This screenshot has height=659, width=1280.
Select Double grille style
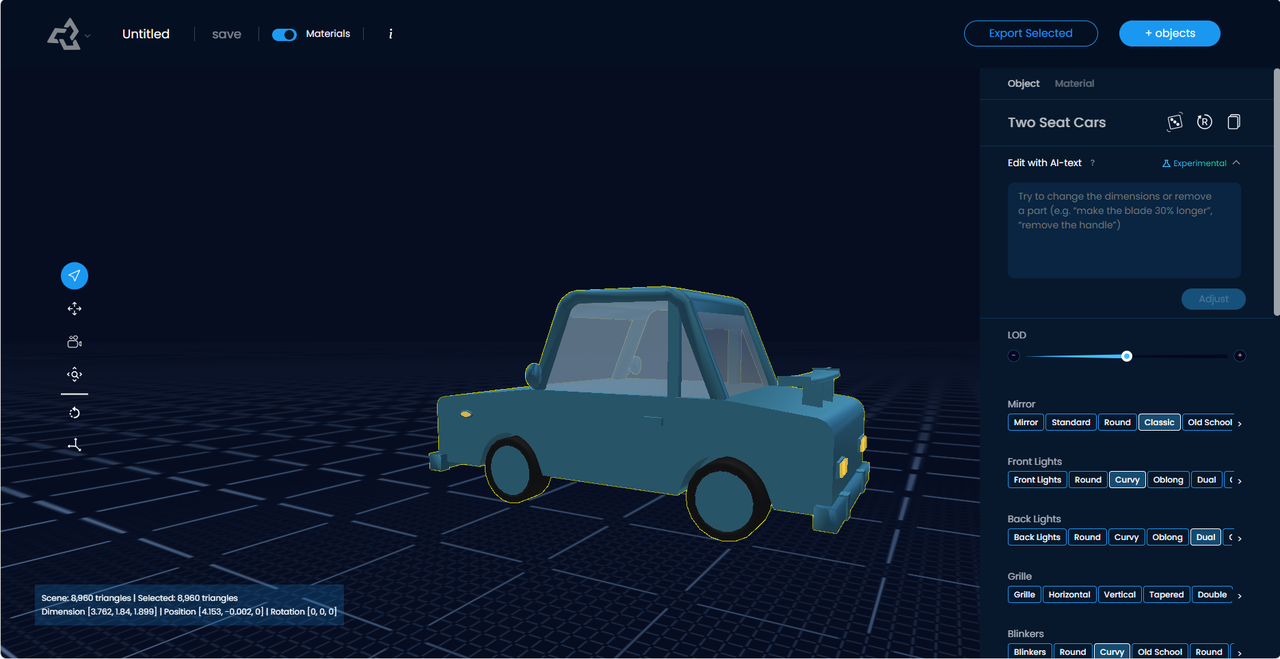coord(1212,595)
